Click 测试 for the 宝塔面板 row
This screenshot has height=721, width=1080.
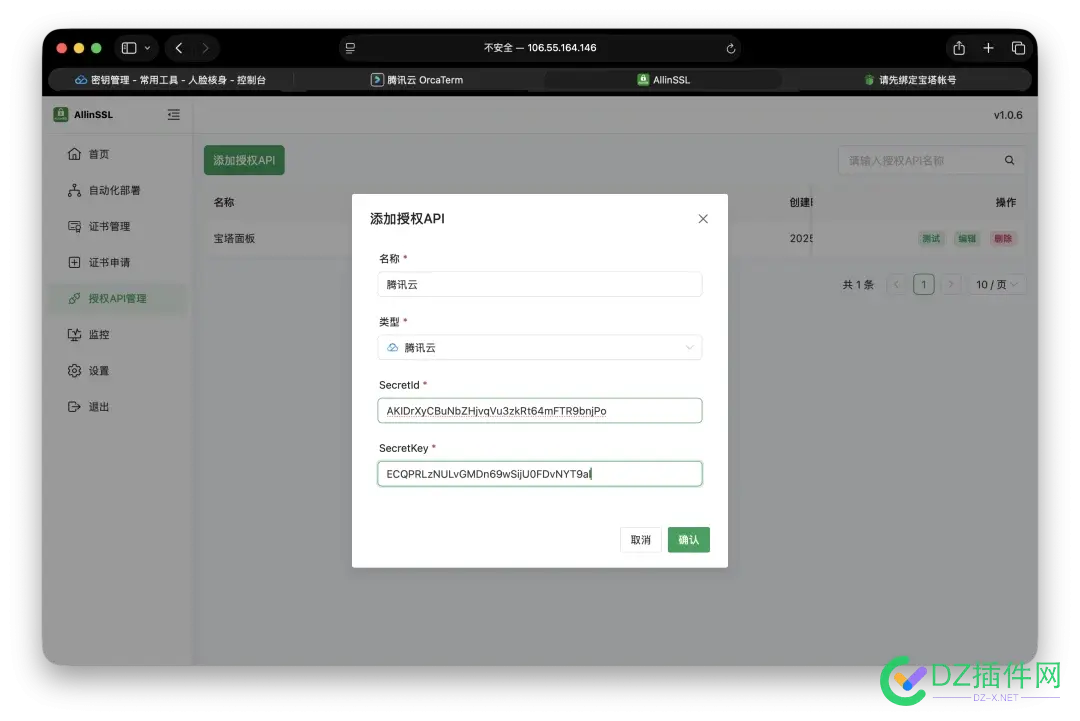coord(931,238)
